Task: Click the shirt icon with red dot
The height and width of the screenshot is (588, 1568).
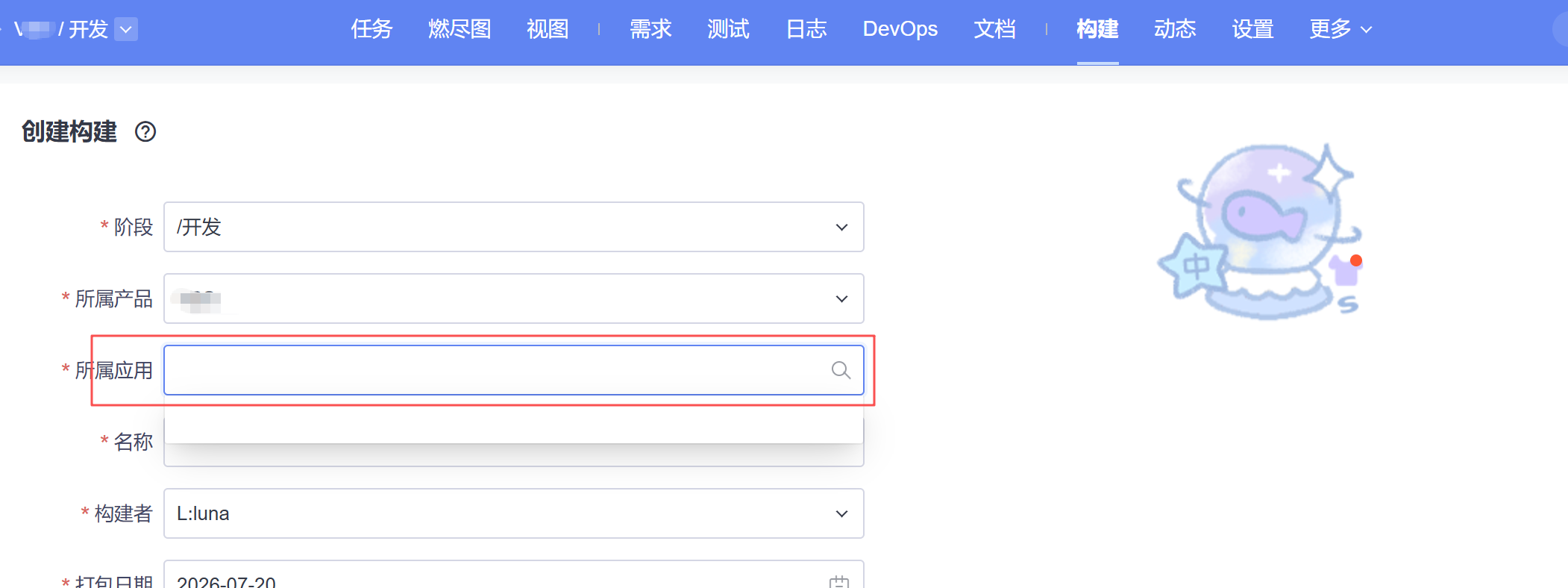Action: tap(1346, 270)
